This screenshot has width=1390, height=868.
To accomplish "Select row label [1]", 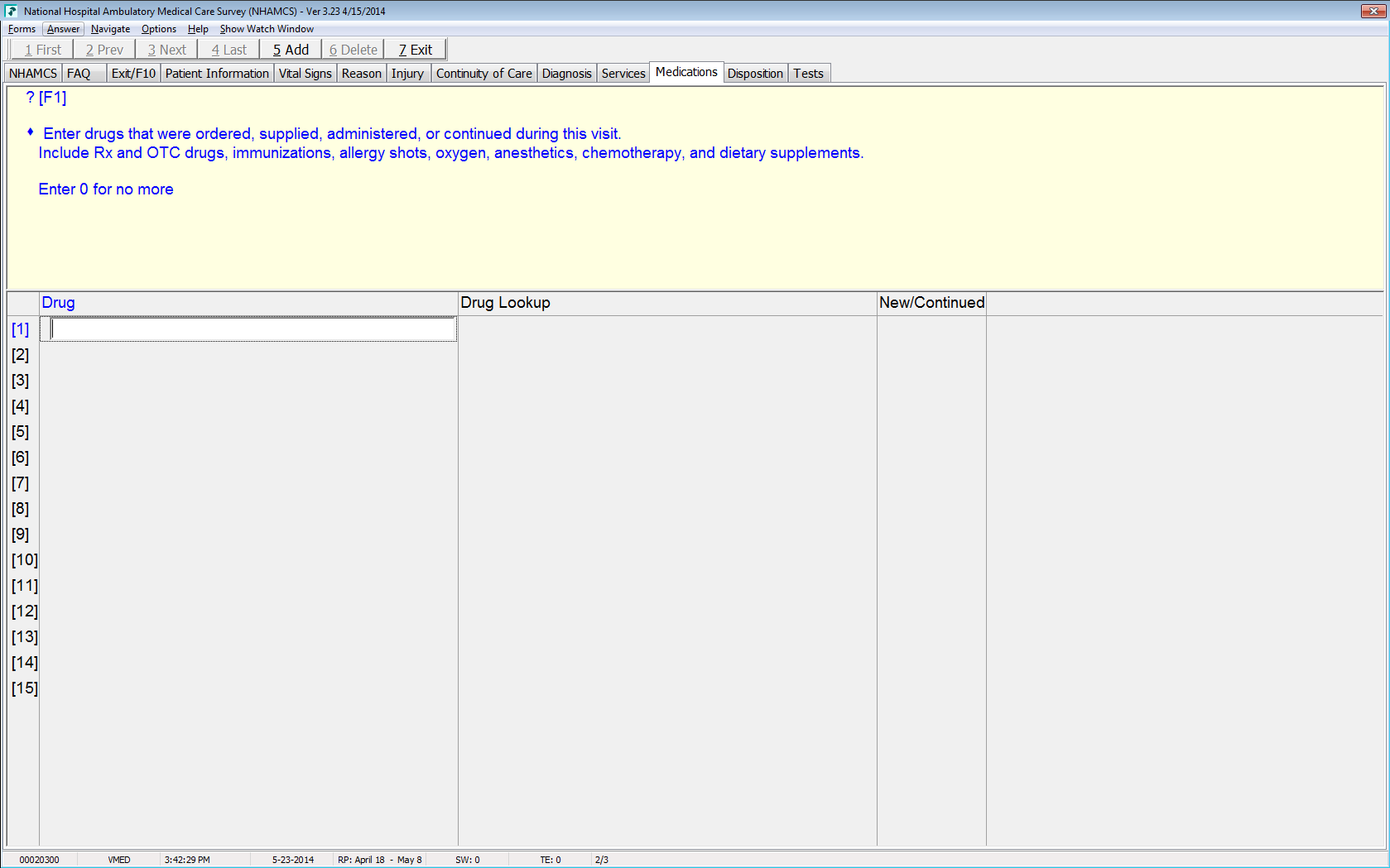I will coord(21,329).
